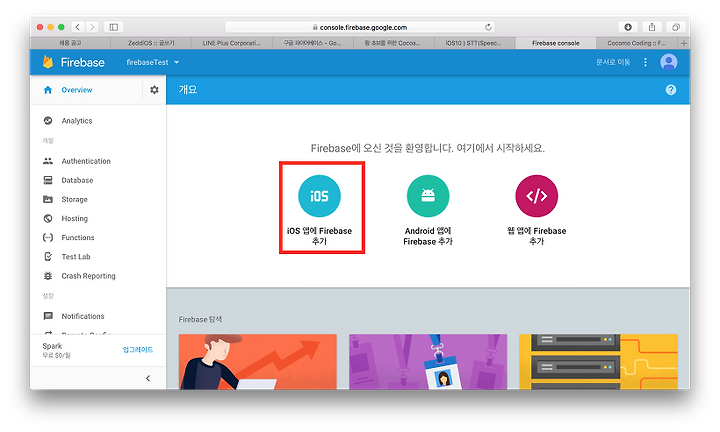The image size is (720, 432).
Task: Open the yellow server rack card
Action: tap(598, 362)
